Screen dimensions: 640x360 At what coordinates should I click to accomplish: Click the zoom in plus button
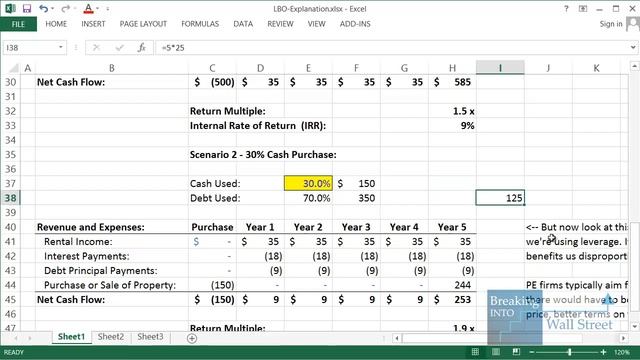click(x=603, y=352)
